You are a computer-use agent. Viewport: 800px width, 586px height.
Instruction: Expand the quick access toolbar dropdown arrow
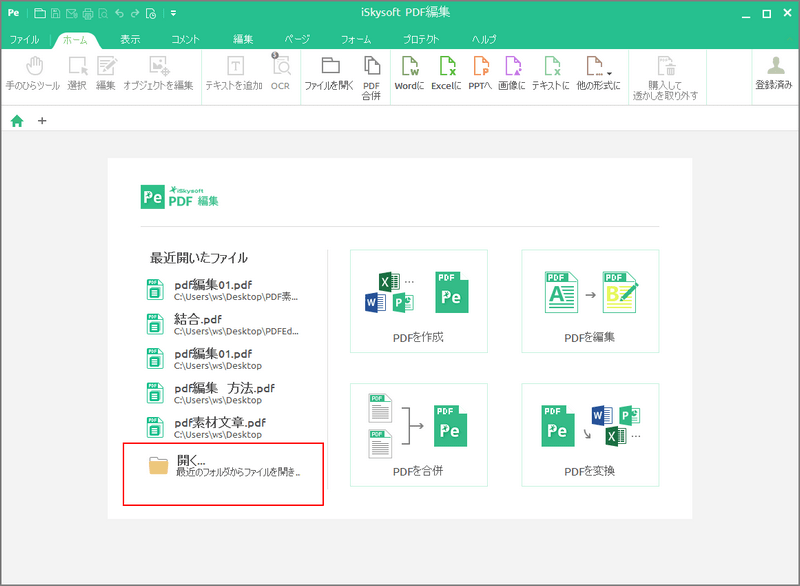(x=173, y=13)
